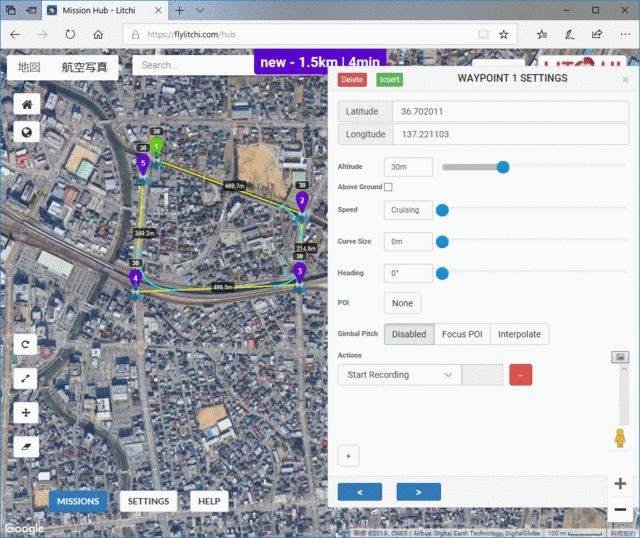Image resolution: width=640 pixels, height=538 pixels.
Task: Click the map Search box
Action: 193,65
